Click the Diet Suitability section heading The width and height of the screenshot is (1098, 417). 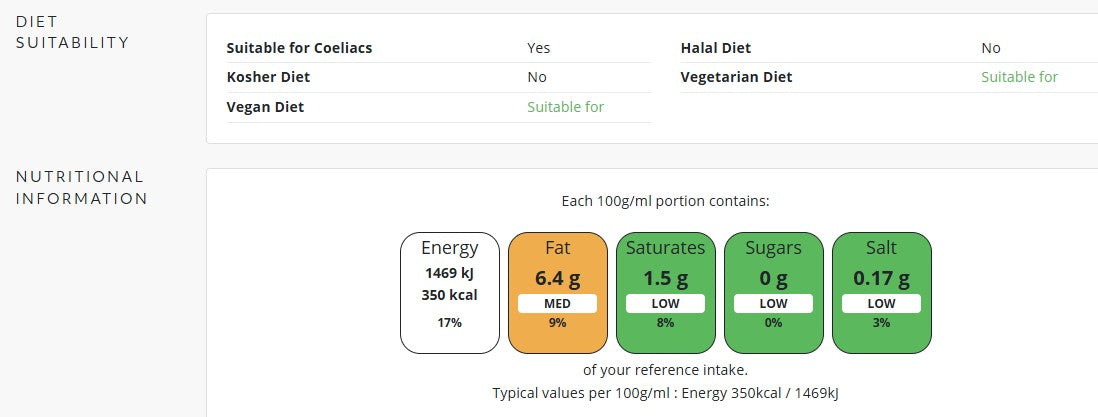coord(72,32)
